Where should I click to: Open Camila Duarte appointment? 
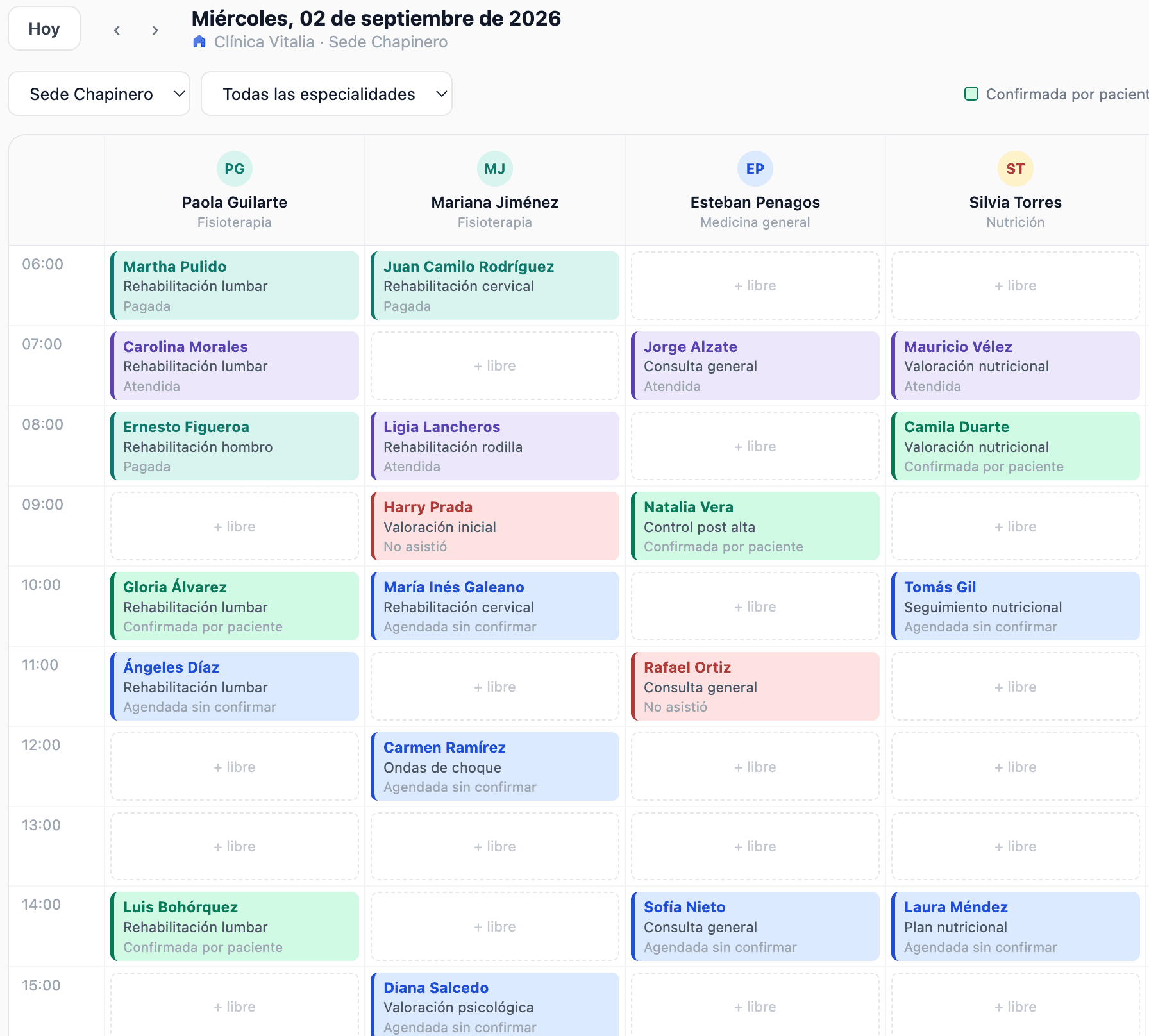click(1016, 446)
